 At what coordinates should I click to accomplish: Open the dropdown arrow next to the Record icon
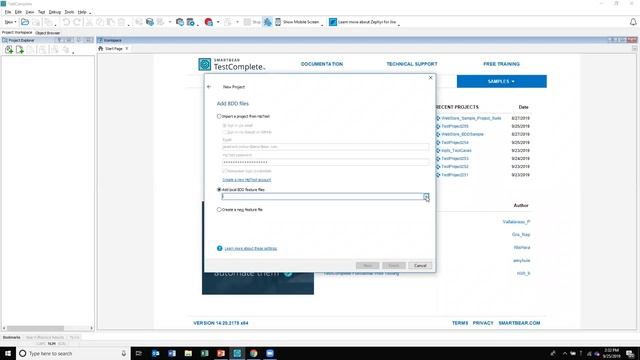218,22
